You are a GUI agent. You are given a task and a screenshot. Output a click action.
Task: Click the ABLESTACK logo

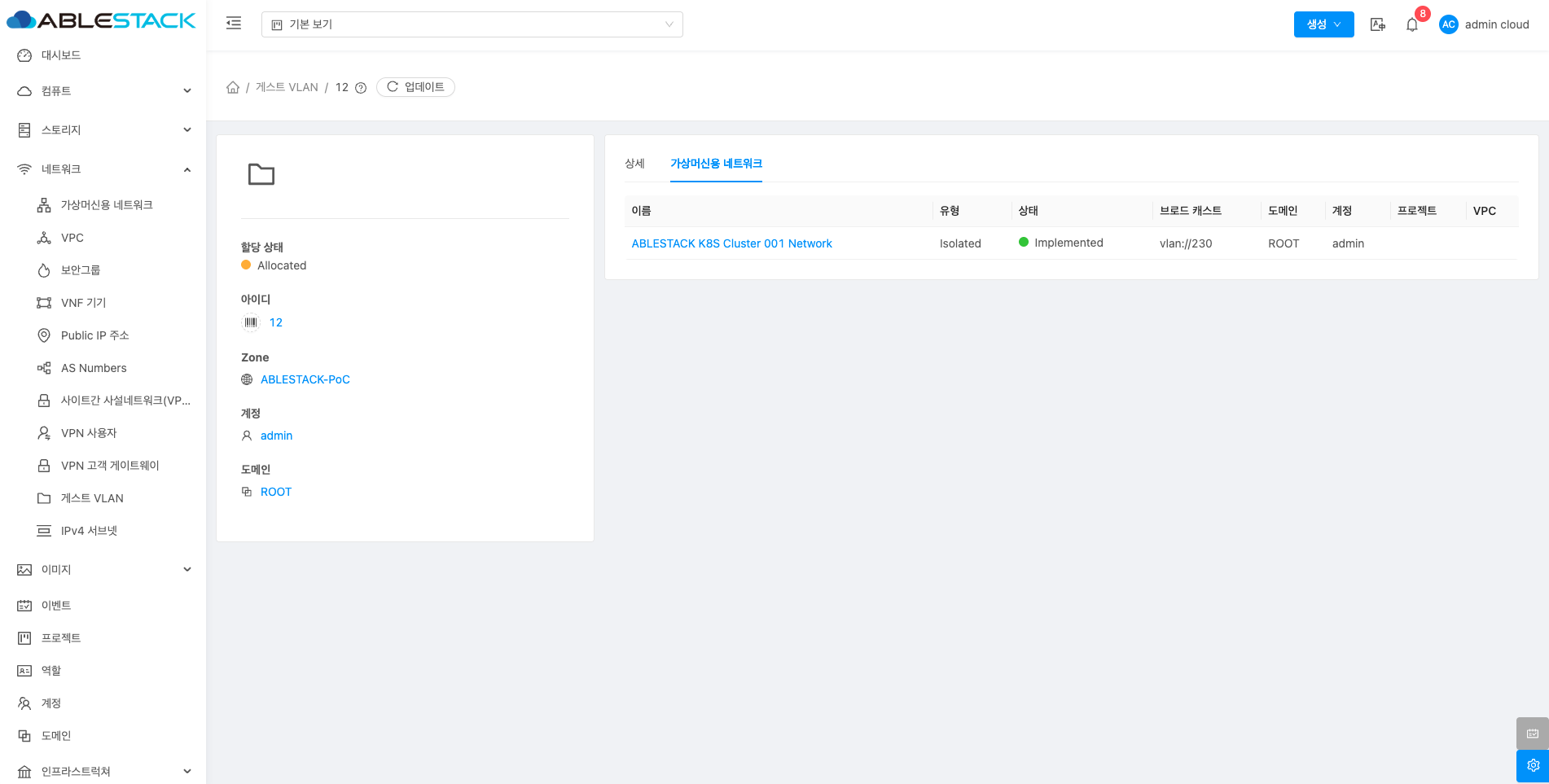click(102, 20)
